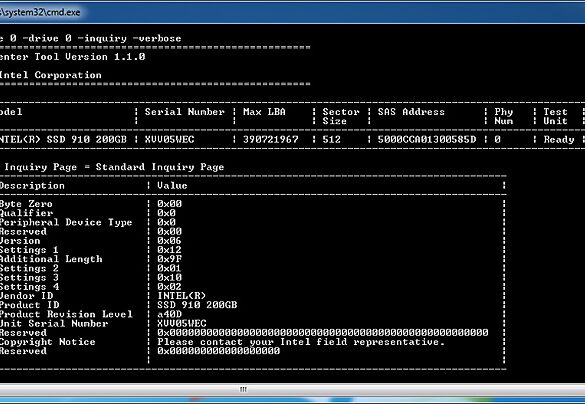Click 'Product Revision Level' row label
The height and width of the screenshot is (404, 585).
tap(66, 314)
